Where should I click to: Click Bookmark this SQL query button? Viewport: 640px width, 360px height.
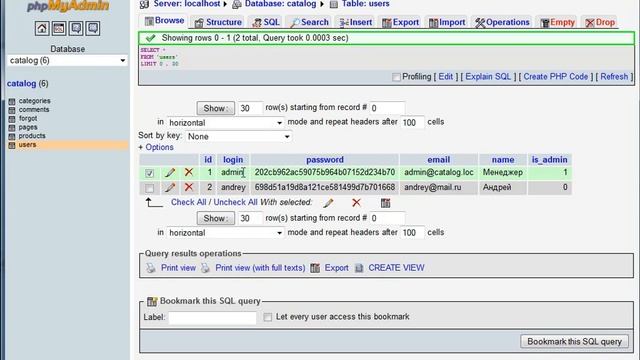pos(574,342)
